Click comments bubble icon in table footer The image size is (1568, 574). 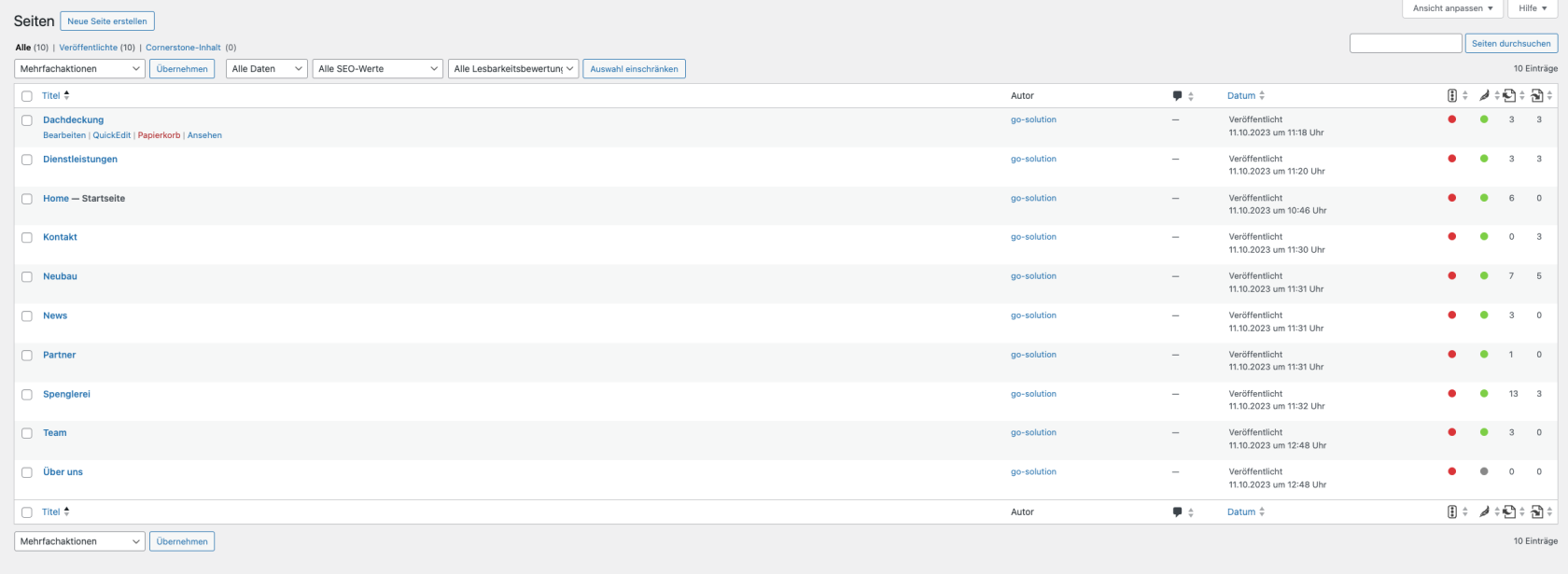coord(1177,511)
